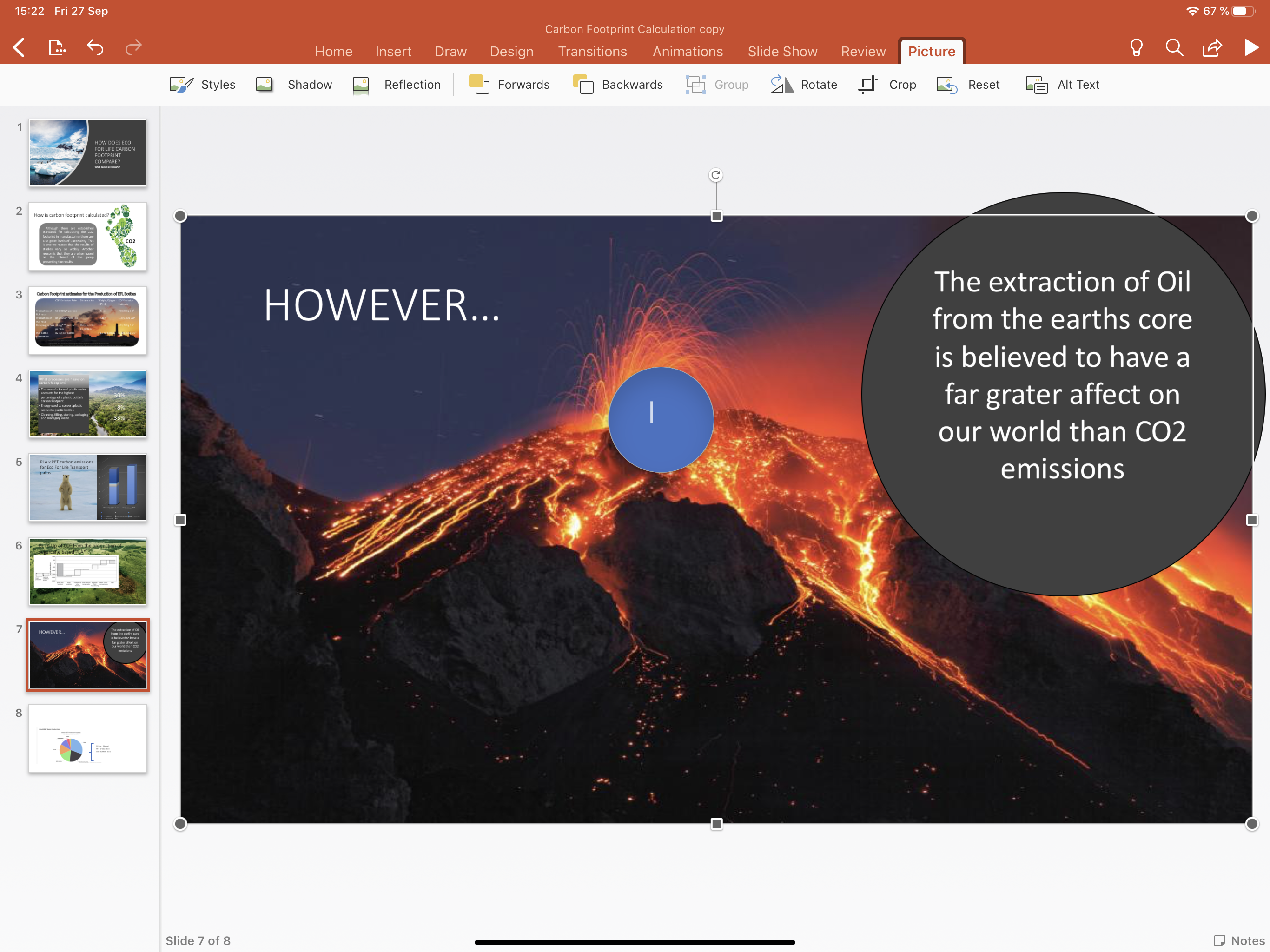Switch to the Design tab
1270x952 pixels.
(x=511, y=52)
